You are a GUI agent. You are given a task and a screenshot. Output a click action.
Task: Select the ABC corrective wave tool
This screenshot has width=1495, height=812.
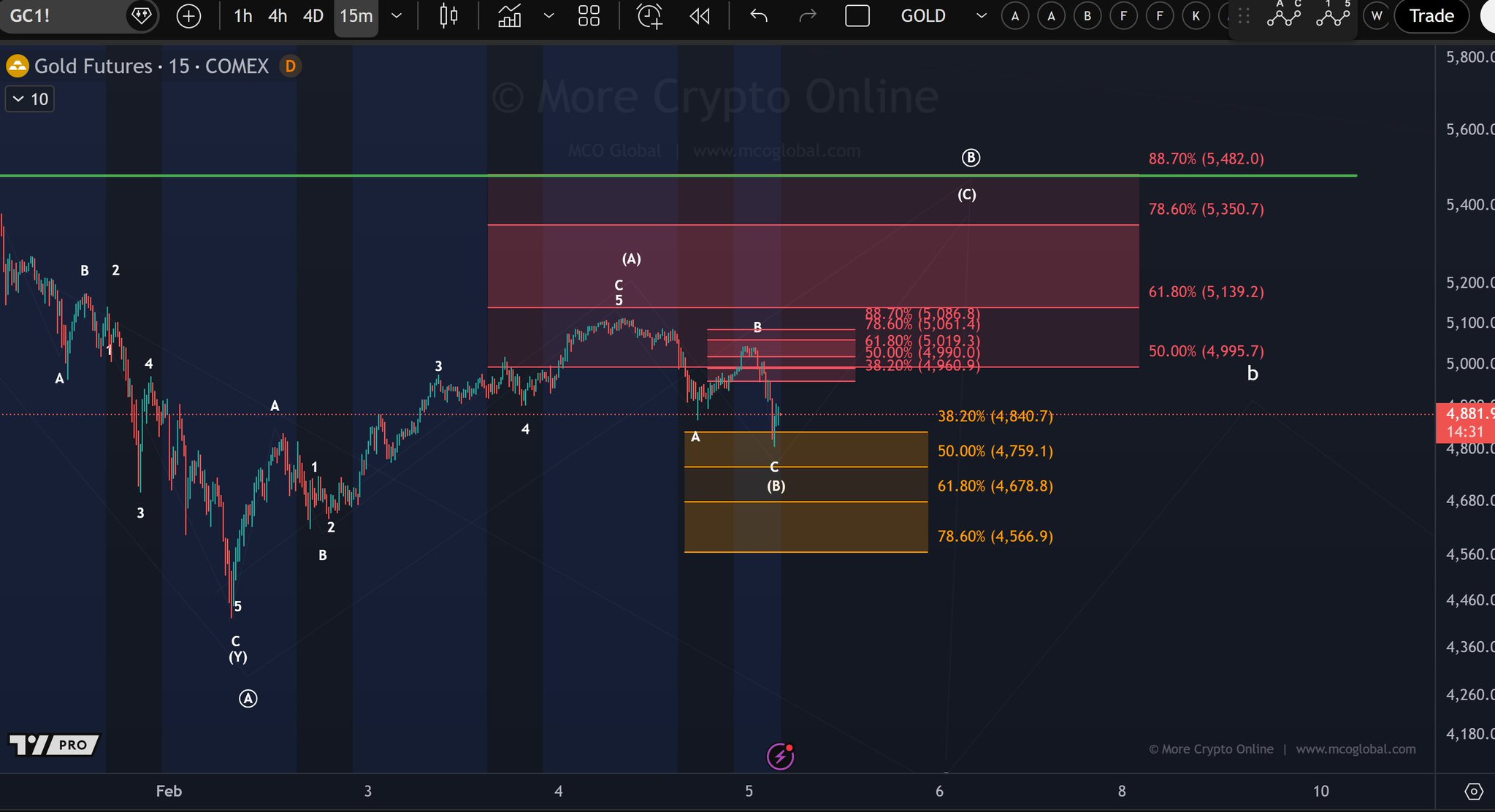pyautogui.click(x=1283, y=16)
